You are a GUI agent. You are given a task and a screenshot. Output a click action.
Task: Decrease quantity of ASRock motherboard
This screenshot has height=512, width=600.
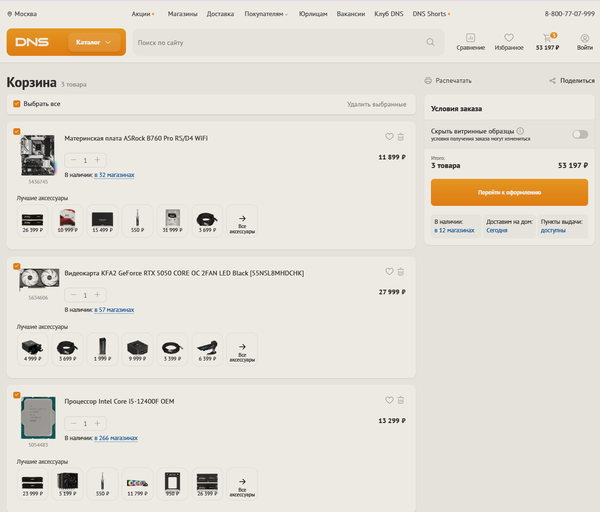(x=73, y=160)
